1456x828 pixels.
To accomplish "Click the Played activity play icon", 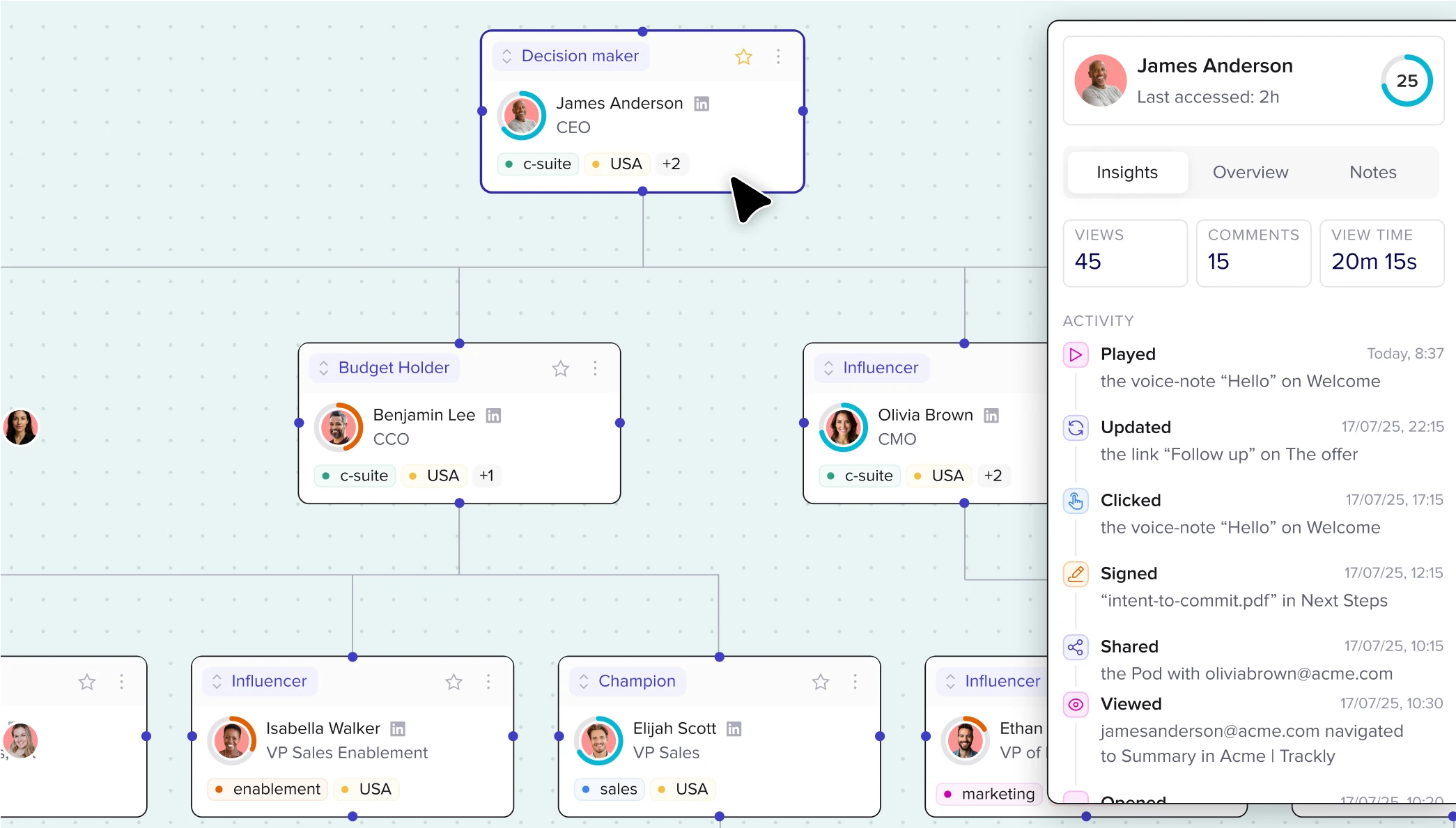I will (x=1076, y=354).
